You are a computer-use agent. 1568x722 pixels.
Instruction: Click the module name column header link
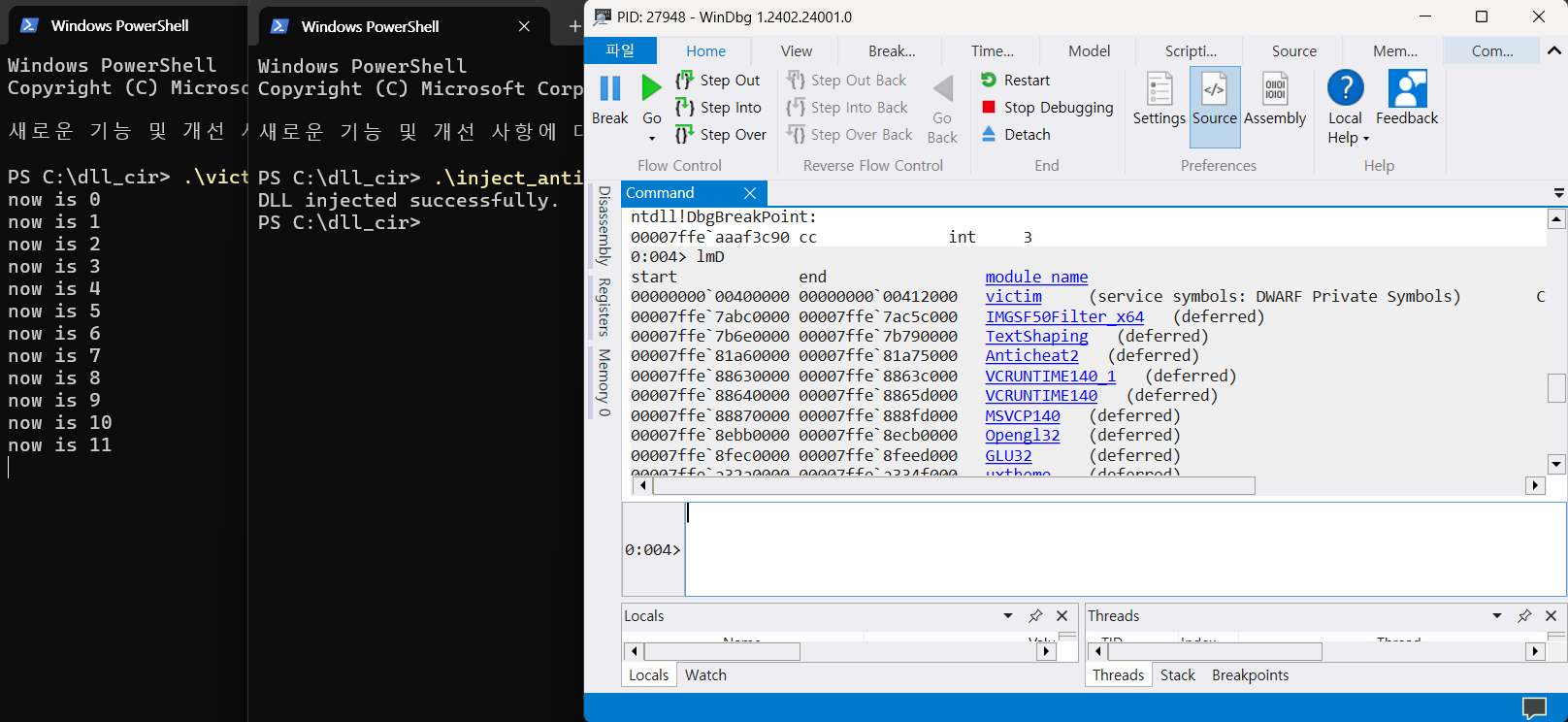[x=1037, y=278]
